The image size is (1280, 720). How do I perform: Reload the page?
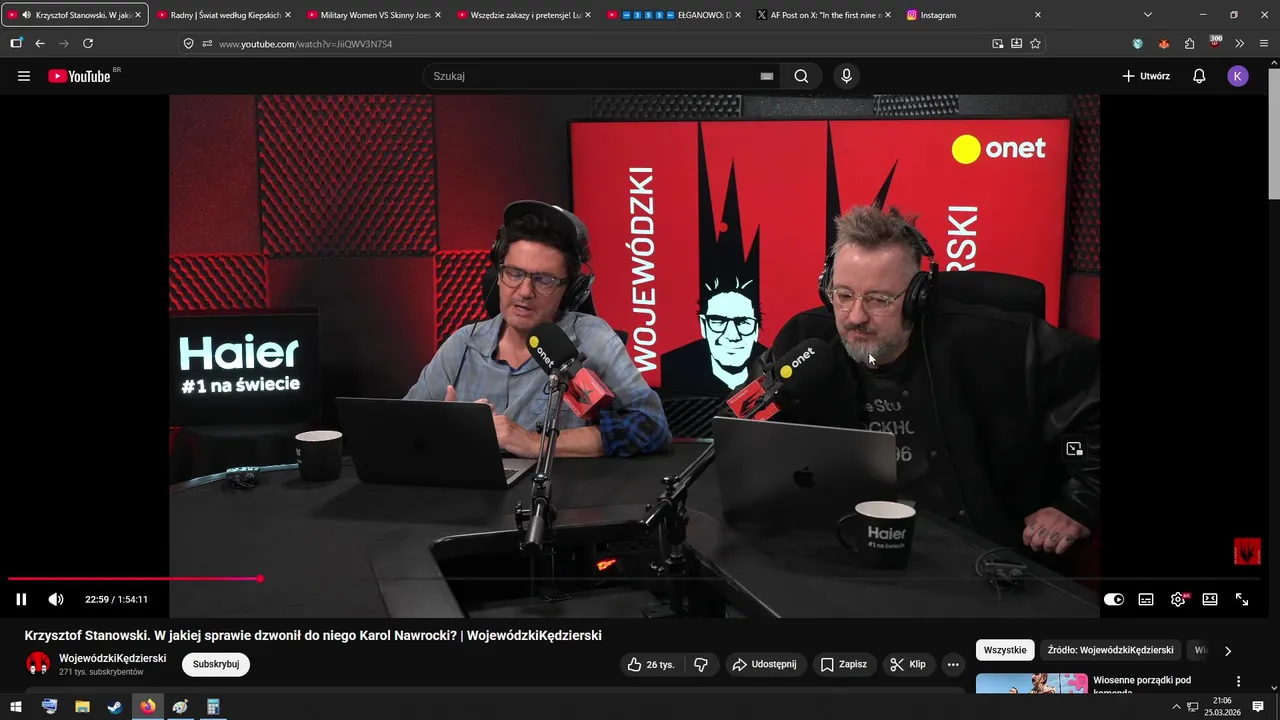pyautogui.click(x=88, y=44)
